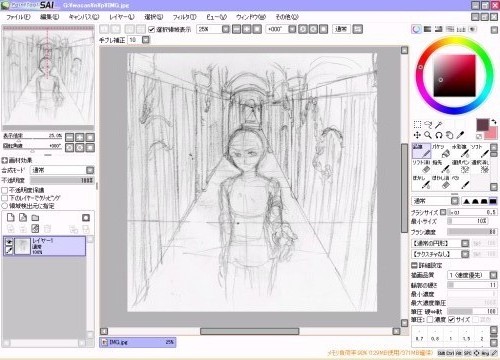Create a new layer with the page icon
500x360 pixels.
coord(11,218)
